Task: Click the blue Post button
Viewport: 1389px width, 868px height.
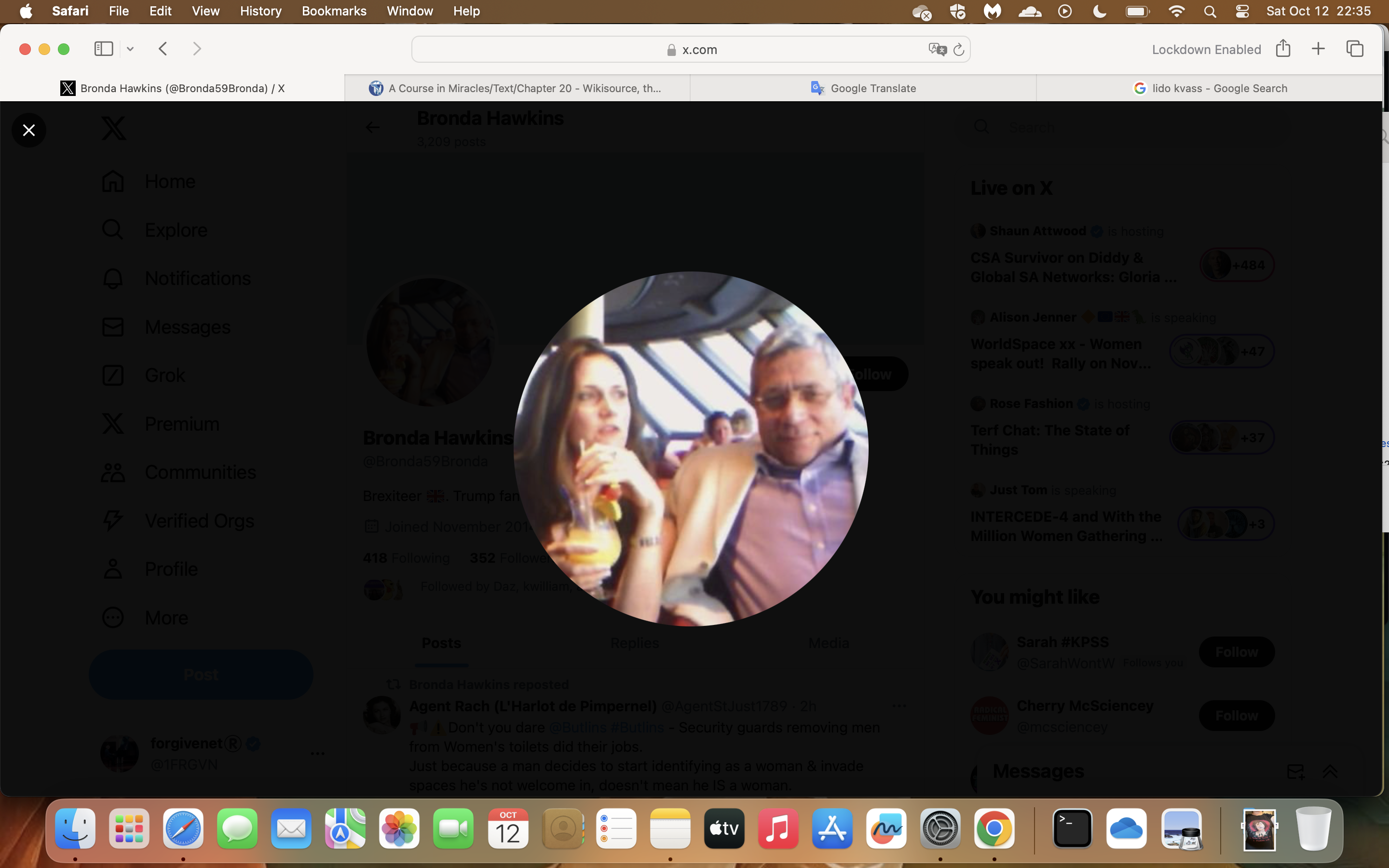Action: pos(201,675)
